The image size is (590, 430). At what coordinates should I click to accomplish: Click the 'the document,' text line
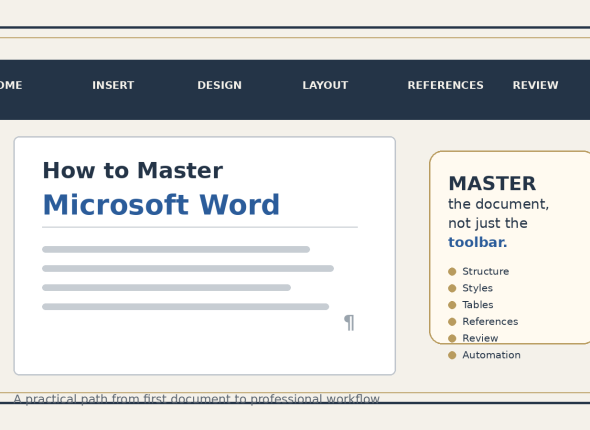(498, 204)
